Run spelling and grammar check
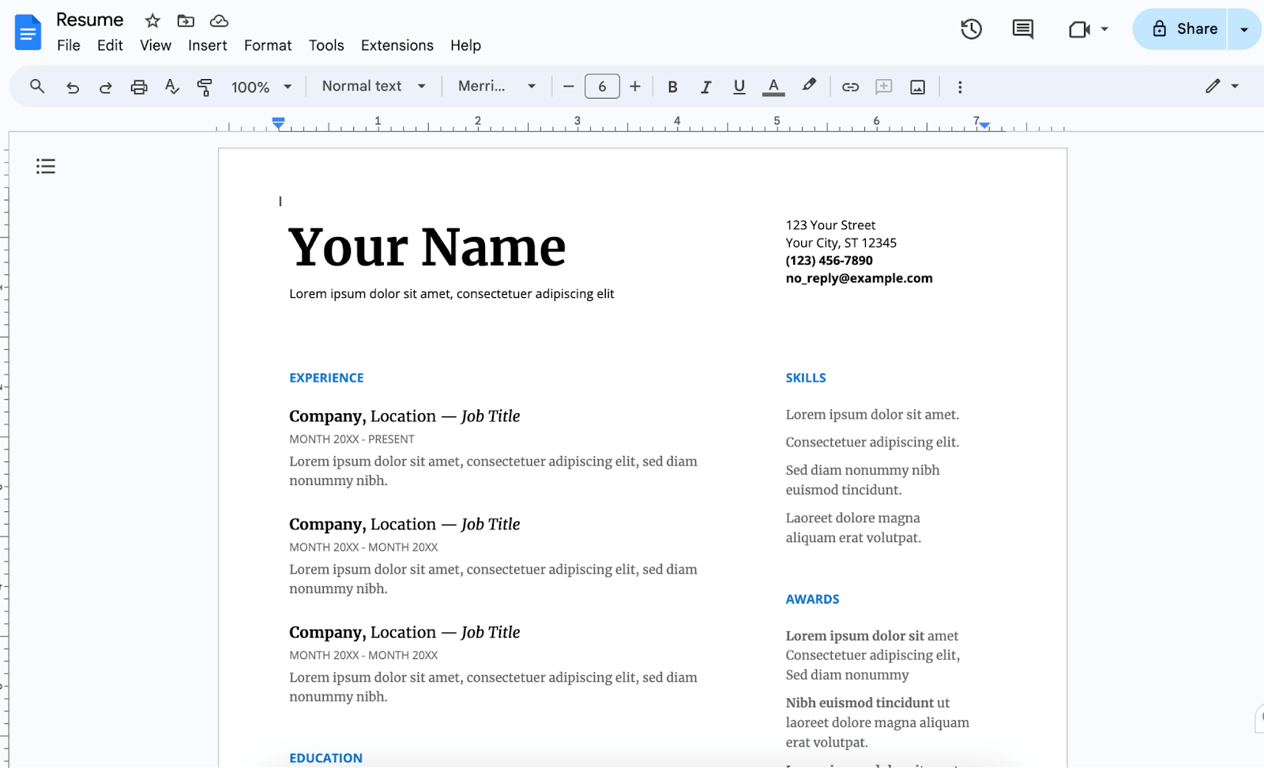The height and width of the screenshot is (768, 1264). click(172, 87)
